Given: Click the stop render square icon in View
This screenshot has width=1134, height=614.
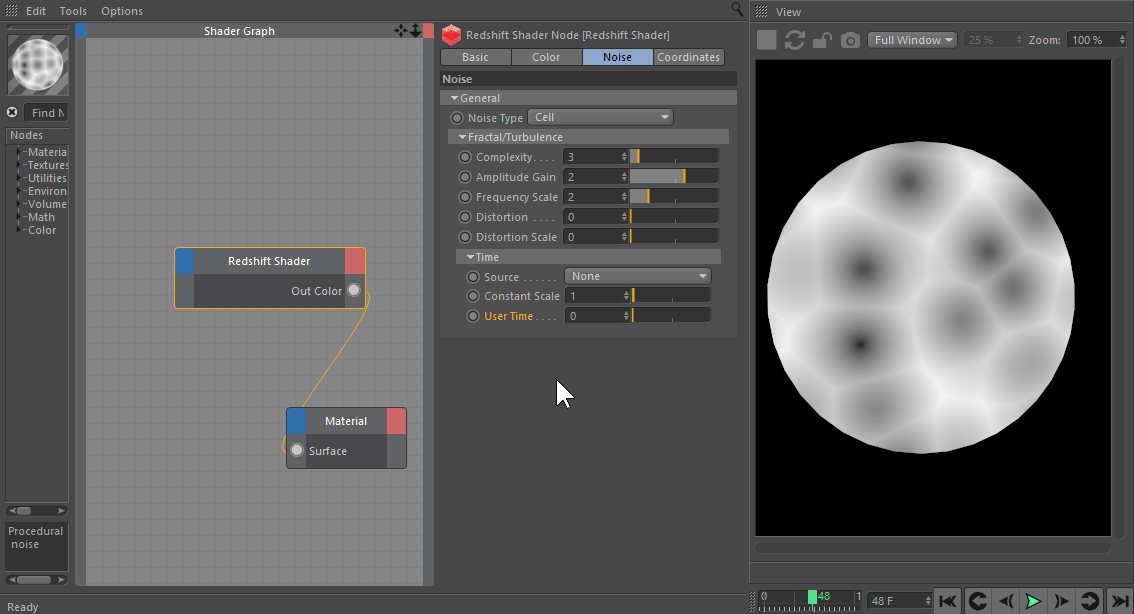Looking at the screenshot, I should pos(767,40).
